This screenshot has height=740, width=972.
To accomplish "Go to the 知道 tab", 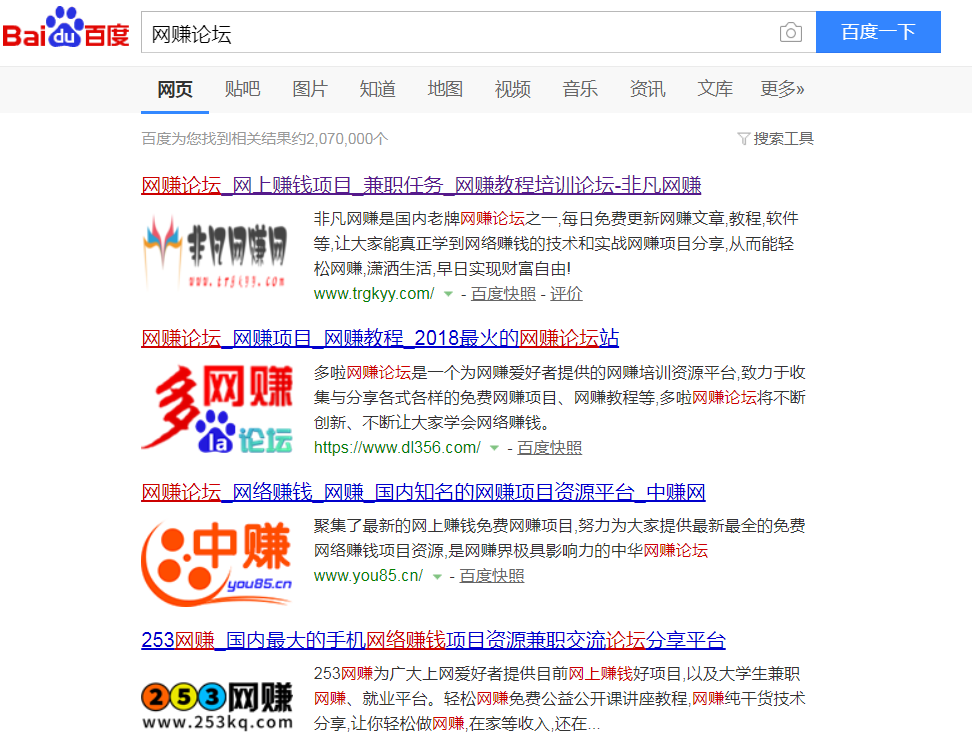I will pyautogui.click(x=378, y=89).
